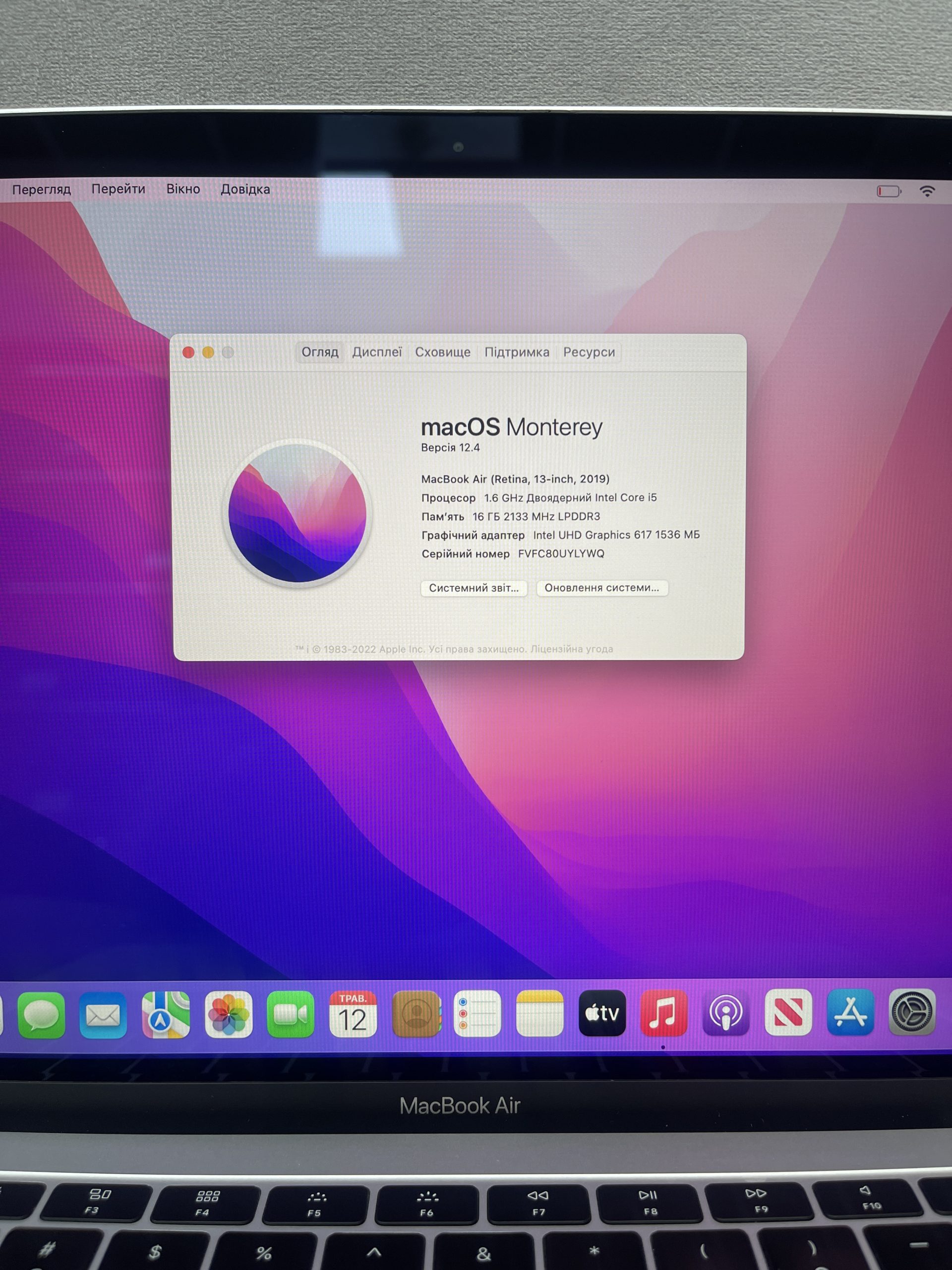Click the 16 ГБ memory text
The width and height of the screenshot is (952, 1270).
point(536,517)
